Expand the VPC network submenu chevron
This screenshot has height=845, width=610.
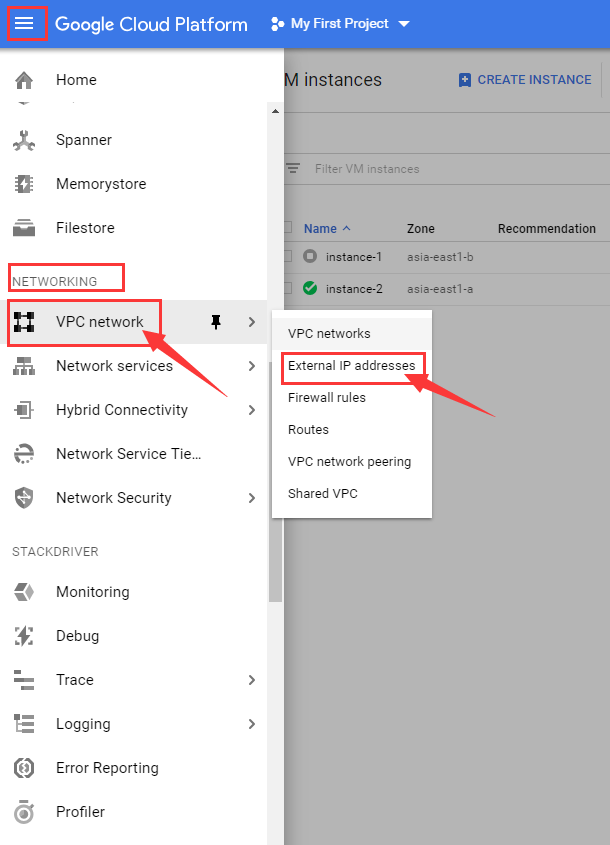tap(252, 322)
